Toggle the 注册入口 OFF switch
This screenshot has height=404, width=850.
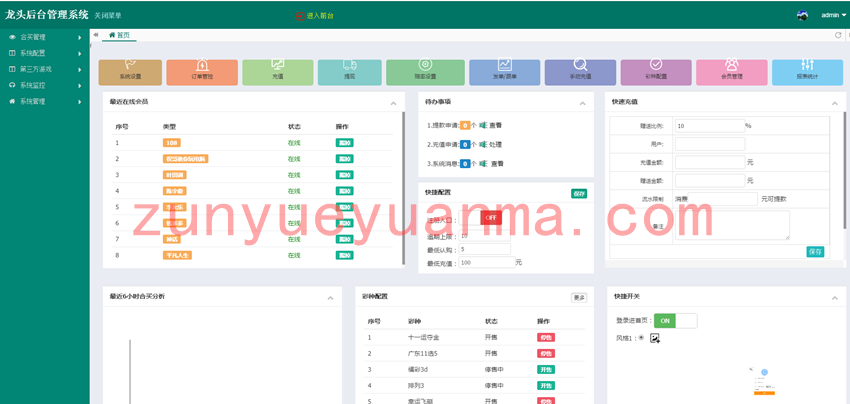[x=480, y=217]
